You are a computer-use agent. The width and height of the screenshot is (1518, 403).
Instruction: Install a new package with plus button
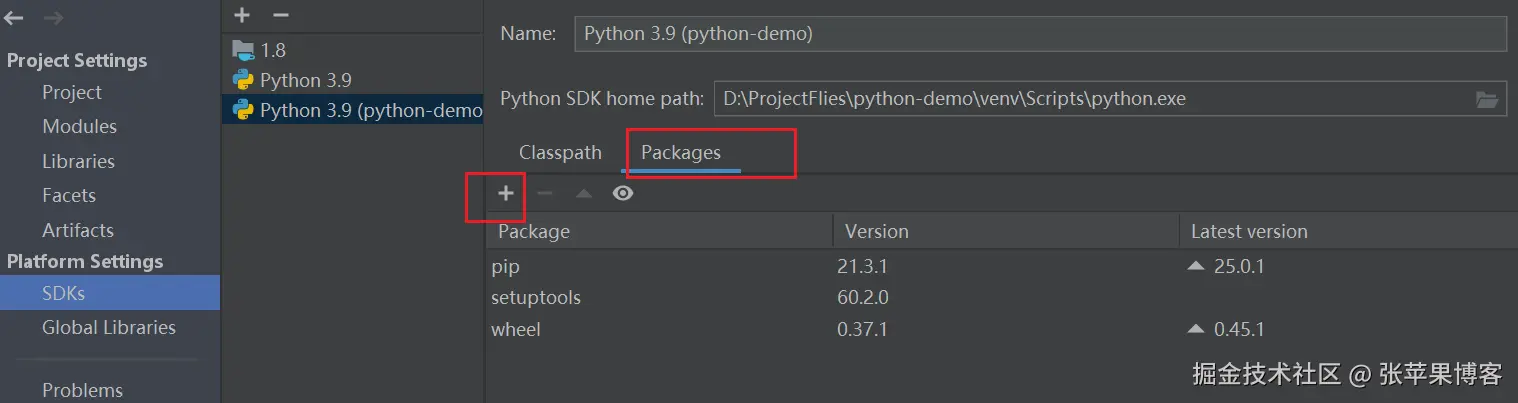(506, 193)
